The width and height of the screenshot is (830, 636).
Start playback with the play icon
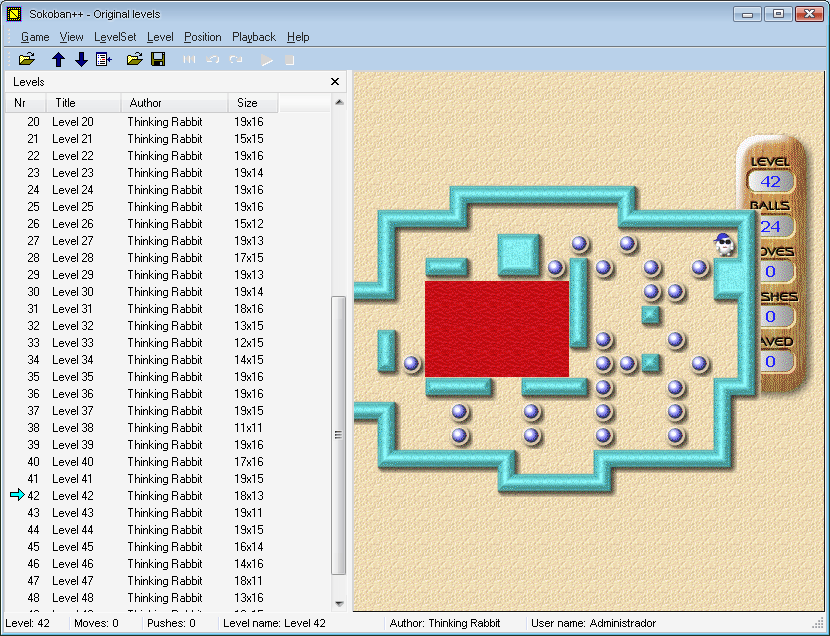point(266,58)
